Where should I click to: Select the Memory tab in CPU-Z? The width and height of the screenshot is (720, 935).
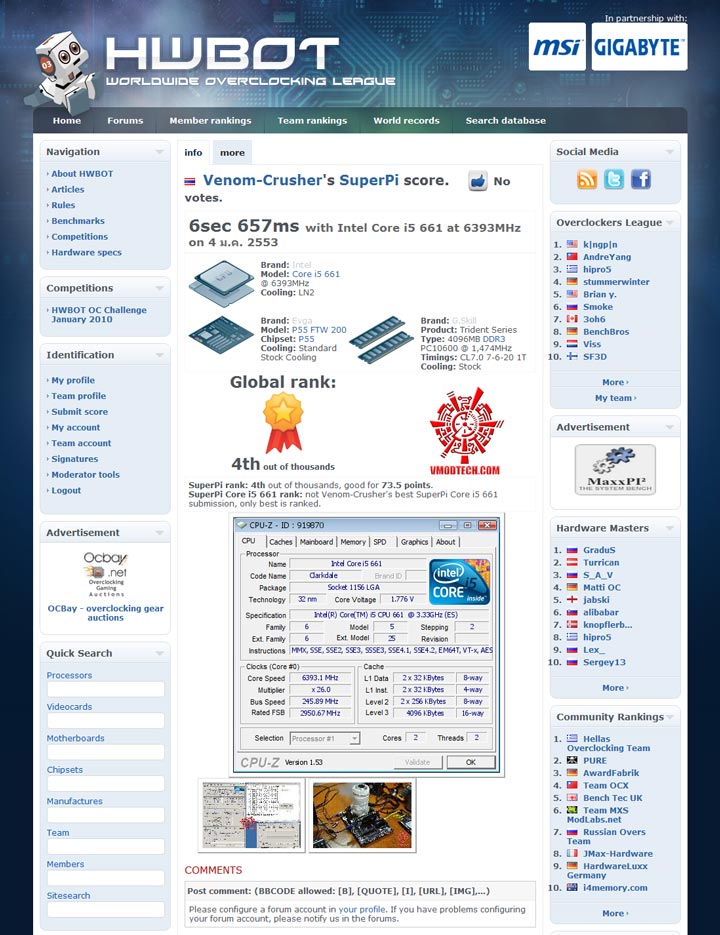pyautogui.click(x=353, y=541)
